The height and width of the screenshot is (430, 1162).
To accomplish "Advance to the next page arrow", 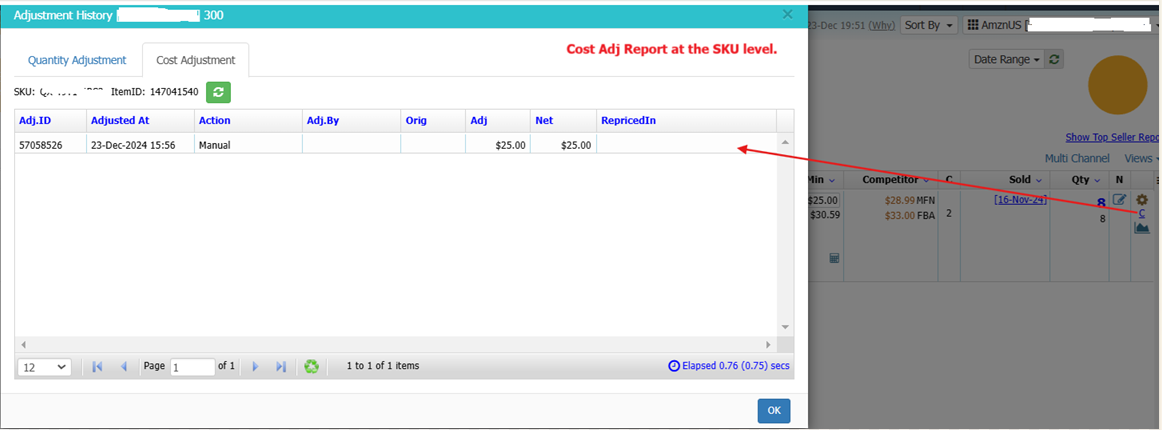I will point(255,367).
